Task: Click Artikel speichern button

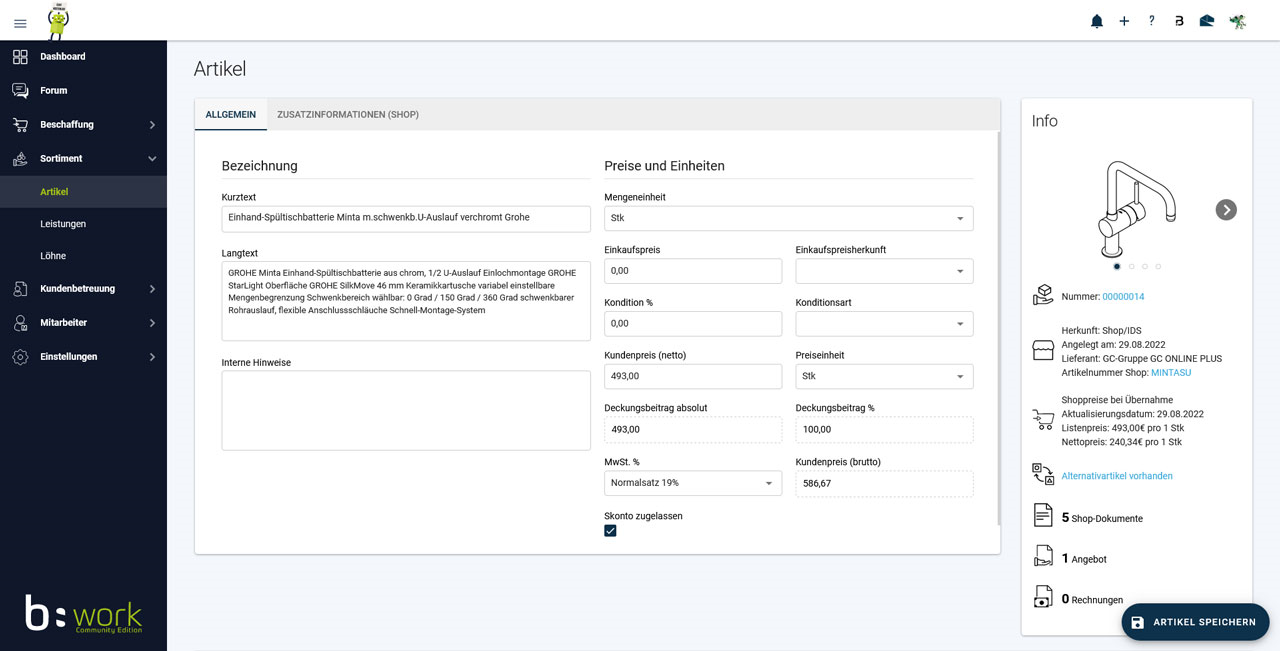Action: (1195, 622)
